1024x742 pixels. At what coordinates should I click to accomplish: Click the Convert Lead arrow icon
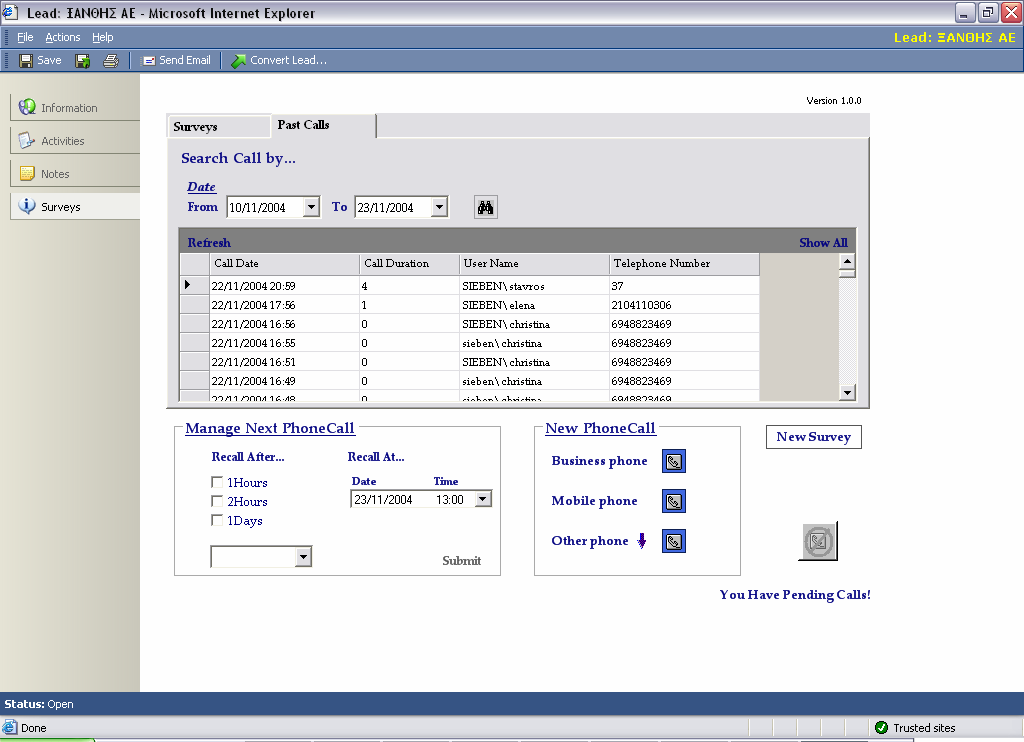pyautogui.click(x=238, y=61)
